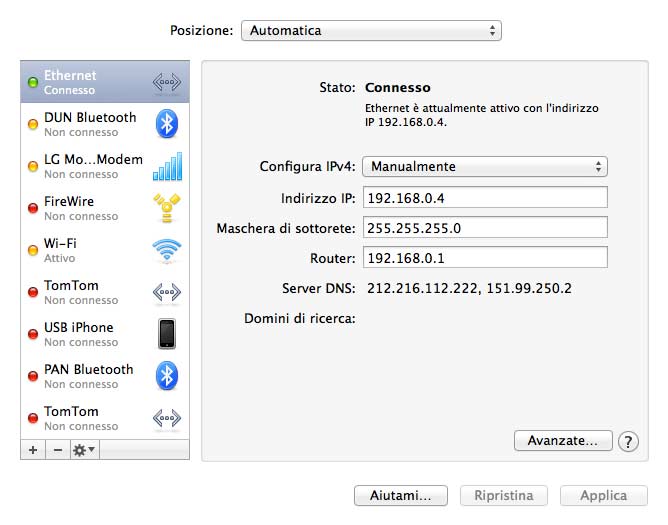This screenshot has width=668, height=525.
Task: Open the gear action menu
Action: point(84,450)
